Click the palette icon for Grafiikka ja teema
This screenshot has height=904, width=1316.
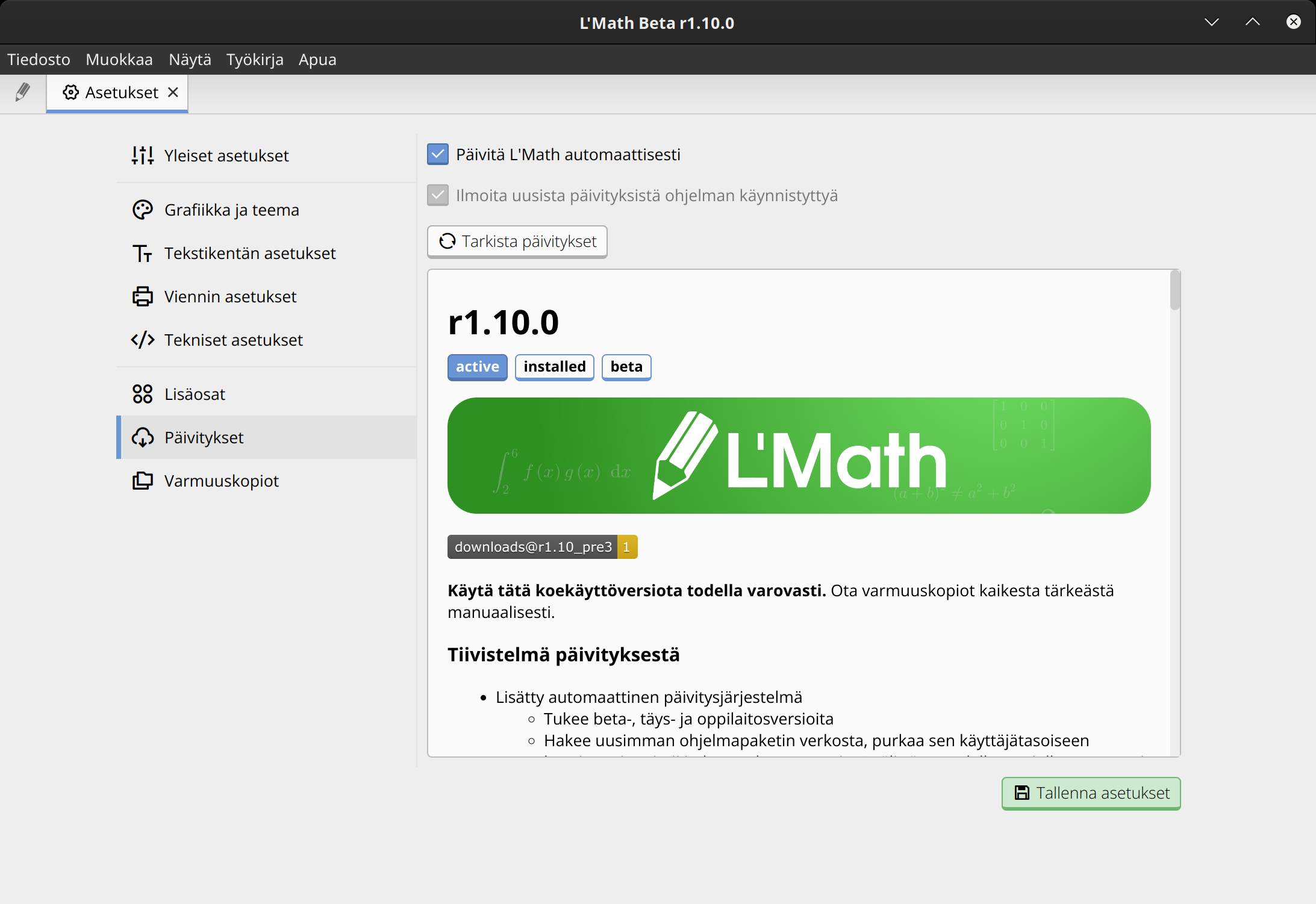tap(143, 210)
